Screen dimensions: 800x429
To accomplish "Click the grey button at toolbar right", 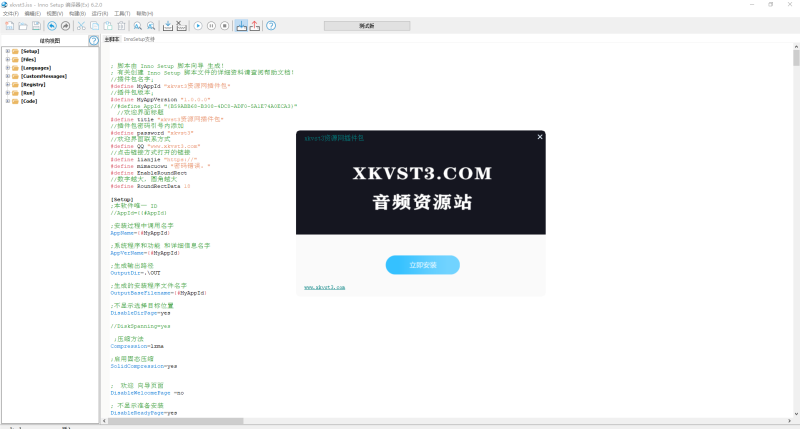I will click(x=367, y=26).
